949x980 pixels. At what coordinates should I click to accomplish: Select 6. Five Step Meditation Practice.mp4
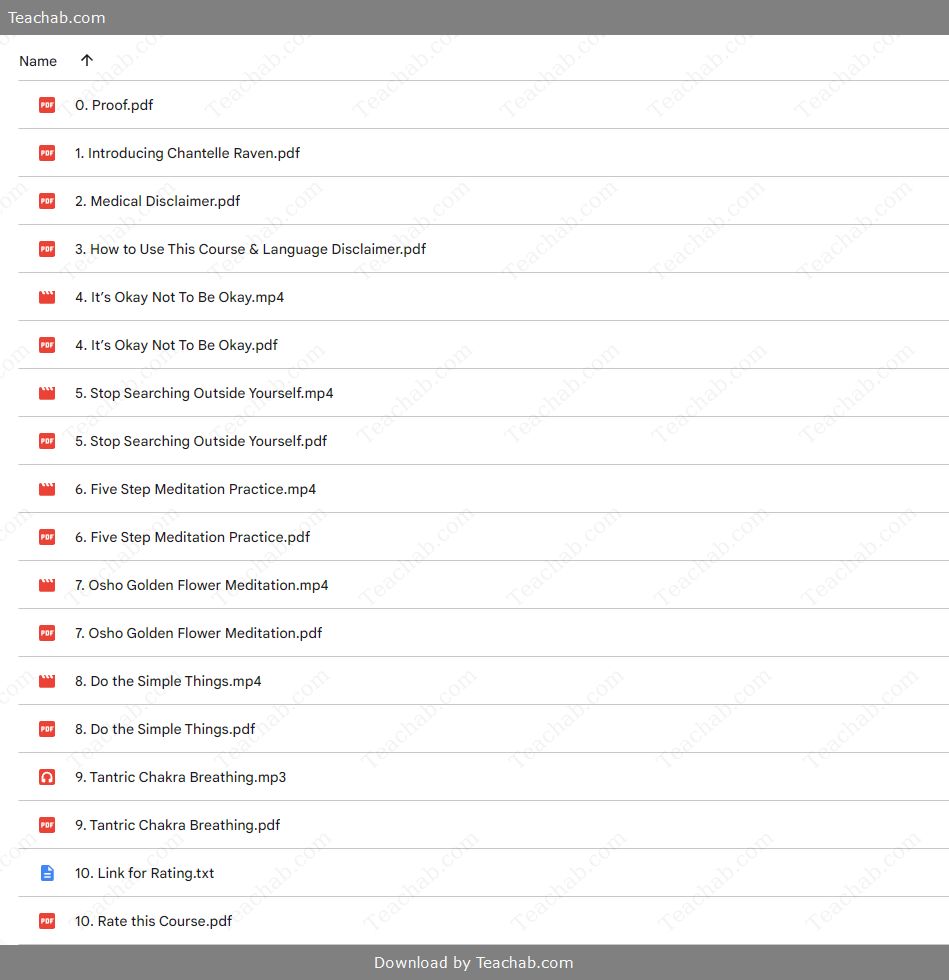(x=196, y=489)
